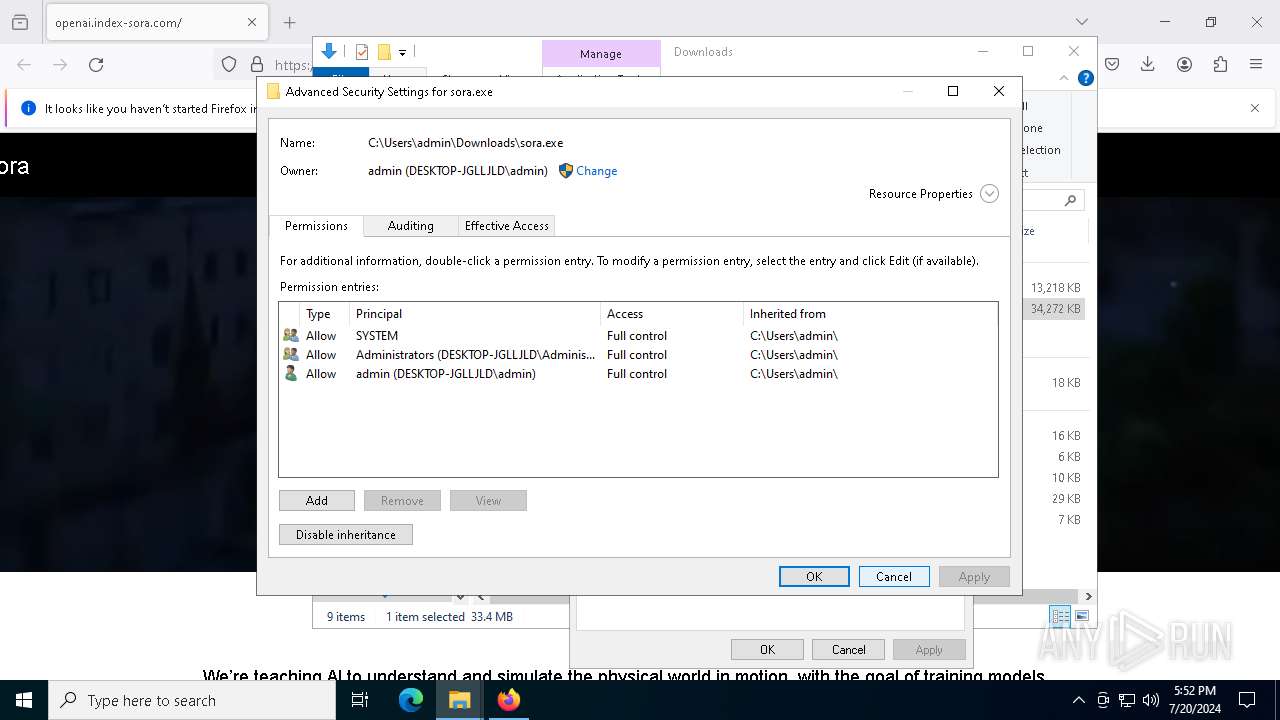
Task: Close the openai.index-sora.com tab
Action: [x=252, y=22]
